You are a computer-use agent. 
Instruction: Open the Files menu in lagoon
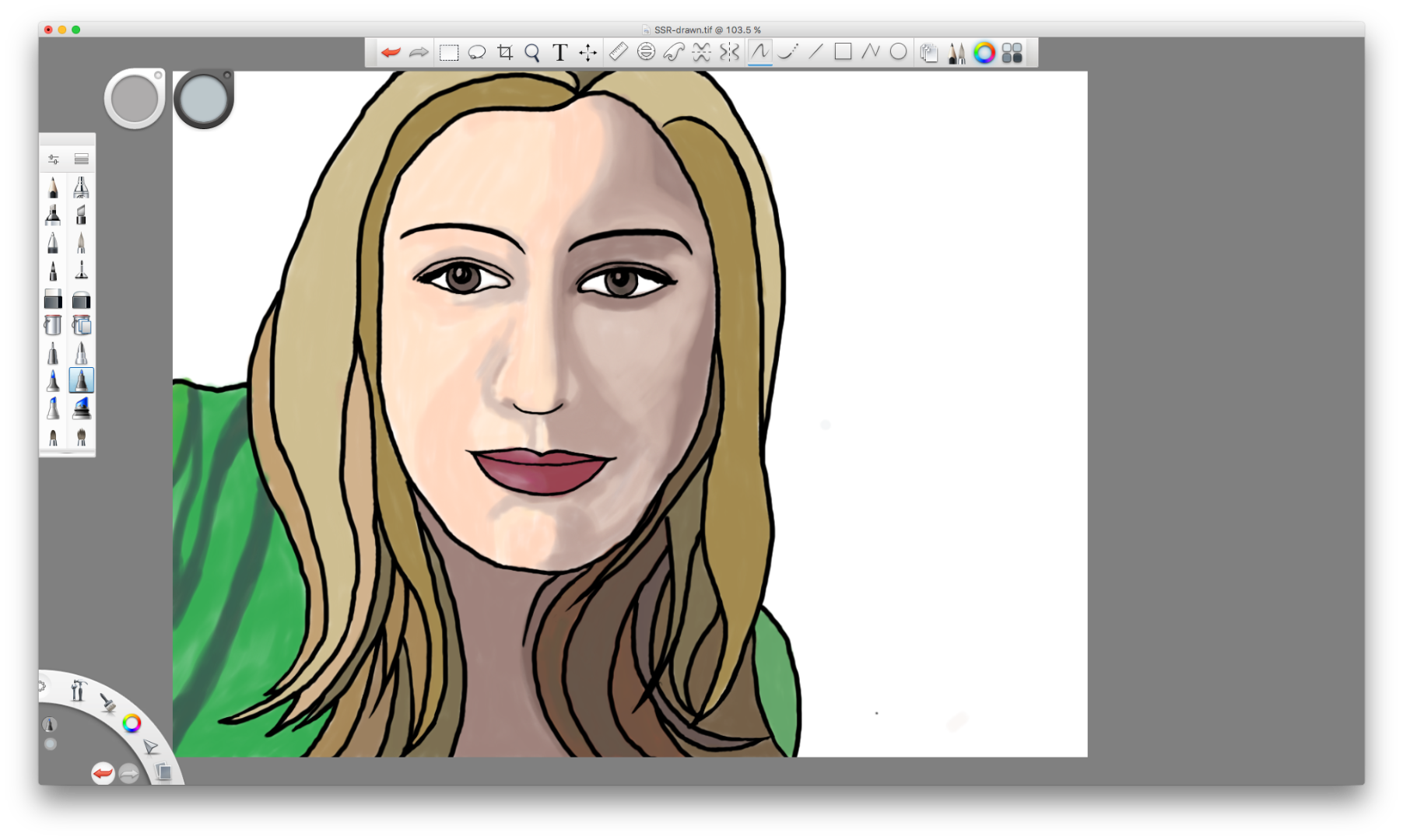[163, 772]
